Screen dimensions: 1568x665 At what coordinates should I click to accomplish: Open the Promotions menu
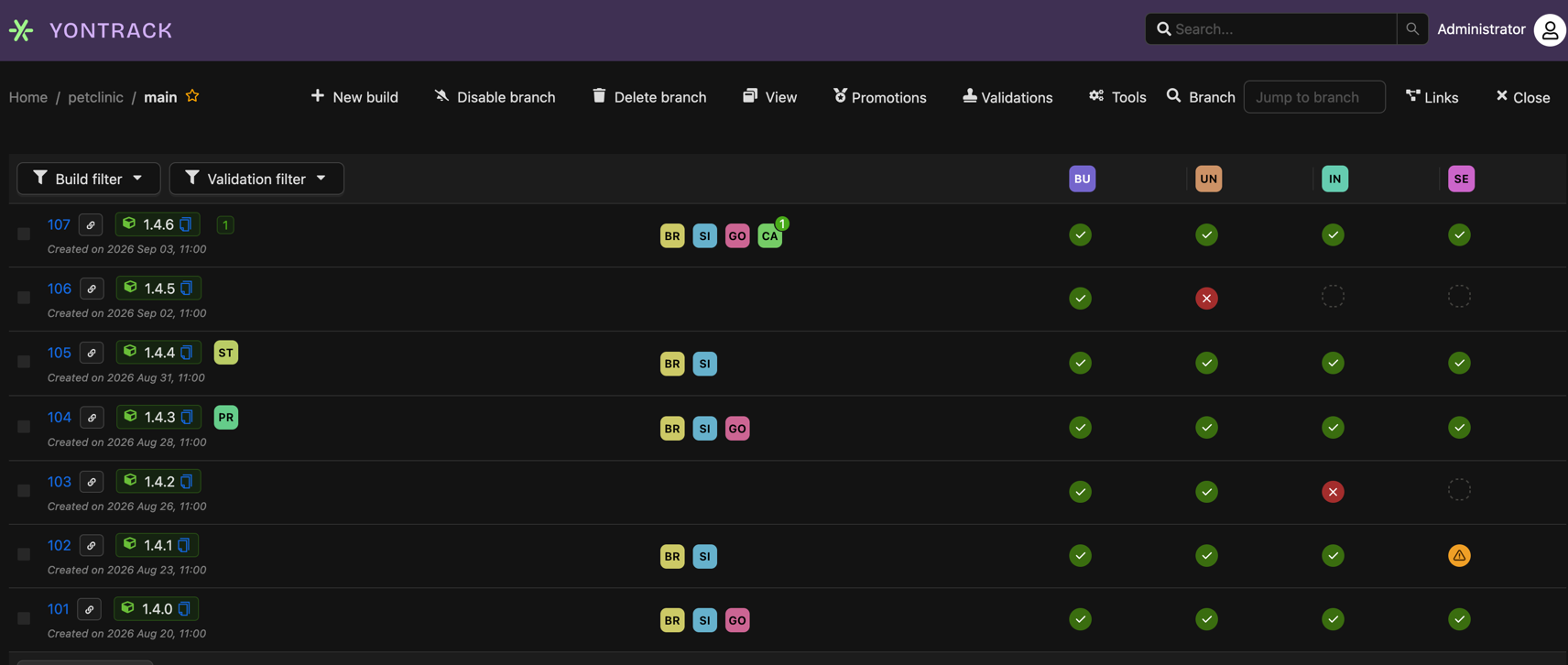pos(879,97)
